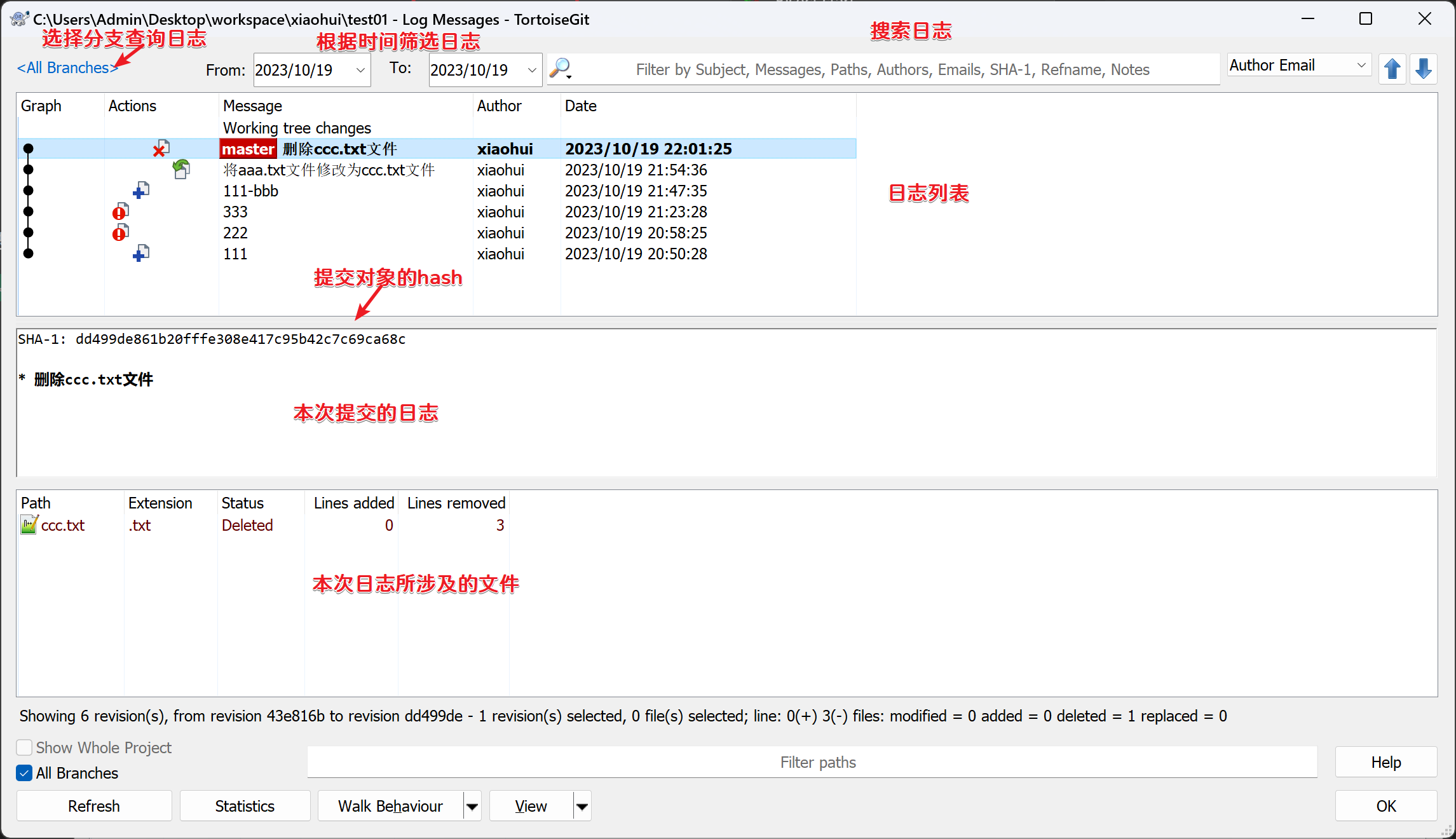Uncheck the All Branches checkbox
The image size is (1456, 839).
coord(25,773)
